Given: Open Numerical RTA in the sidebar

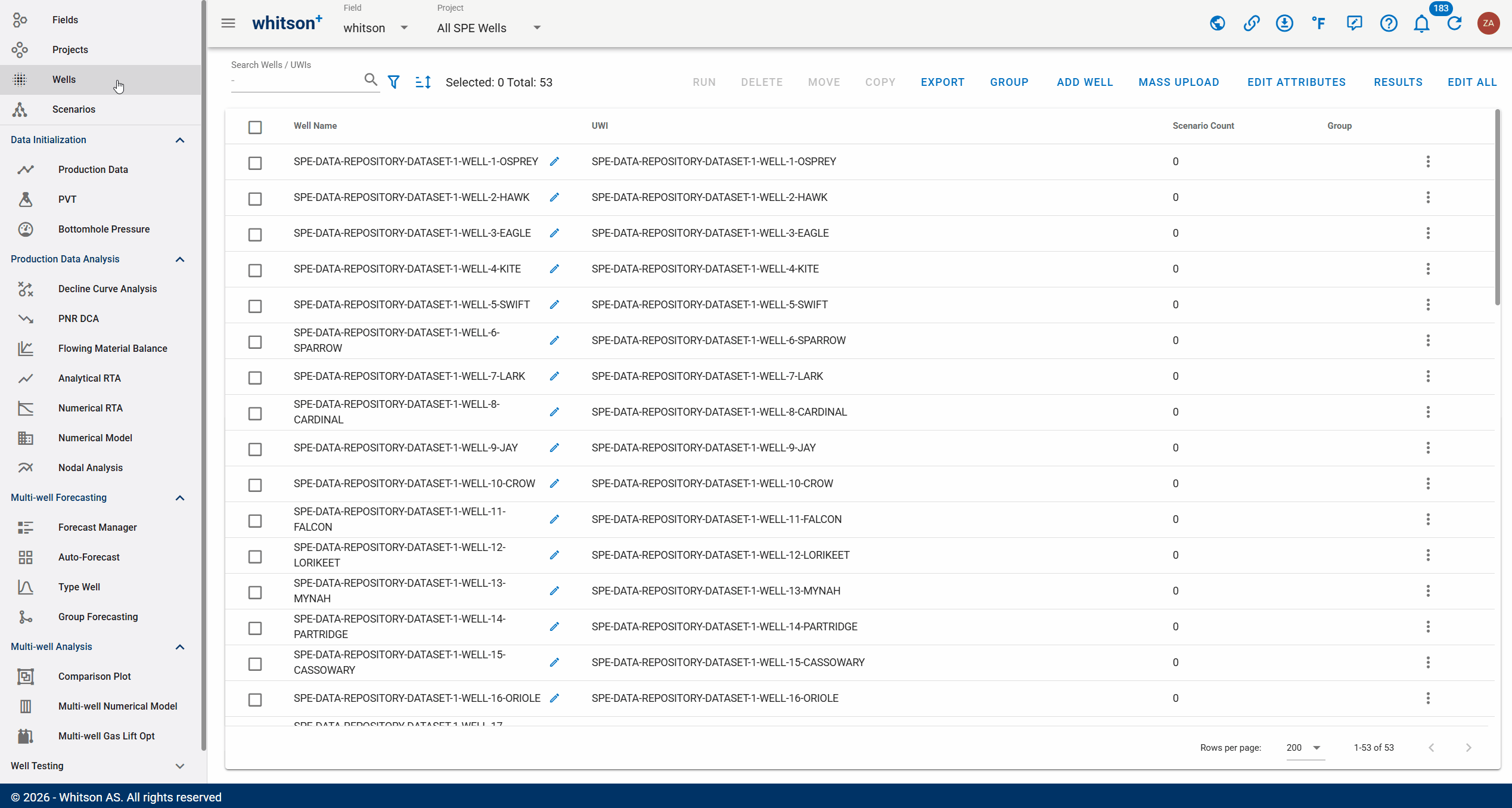Looking at the screenshot, I should pos(100,408).
